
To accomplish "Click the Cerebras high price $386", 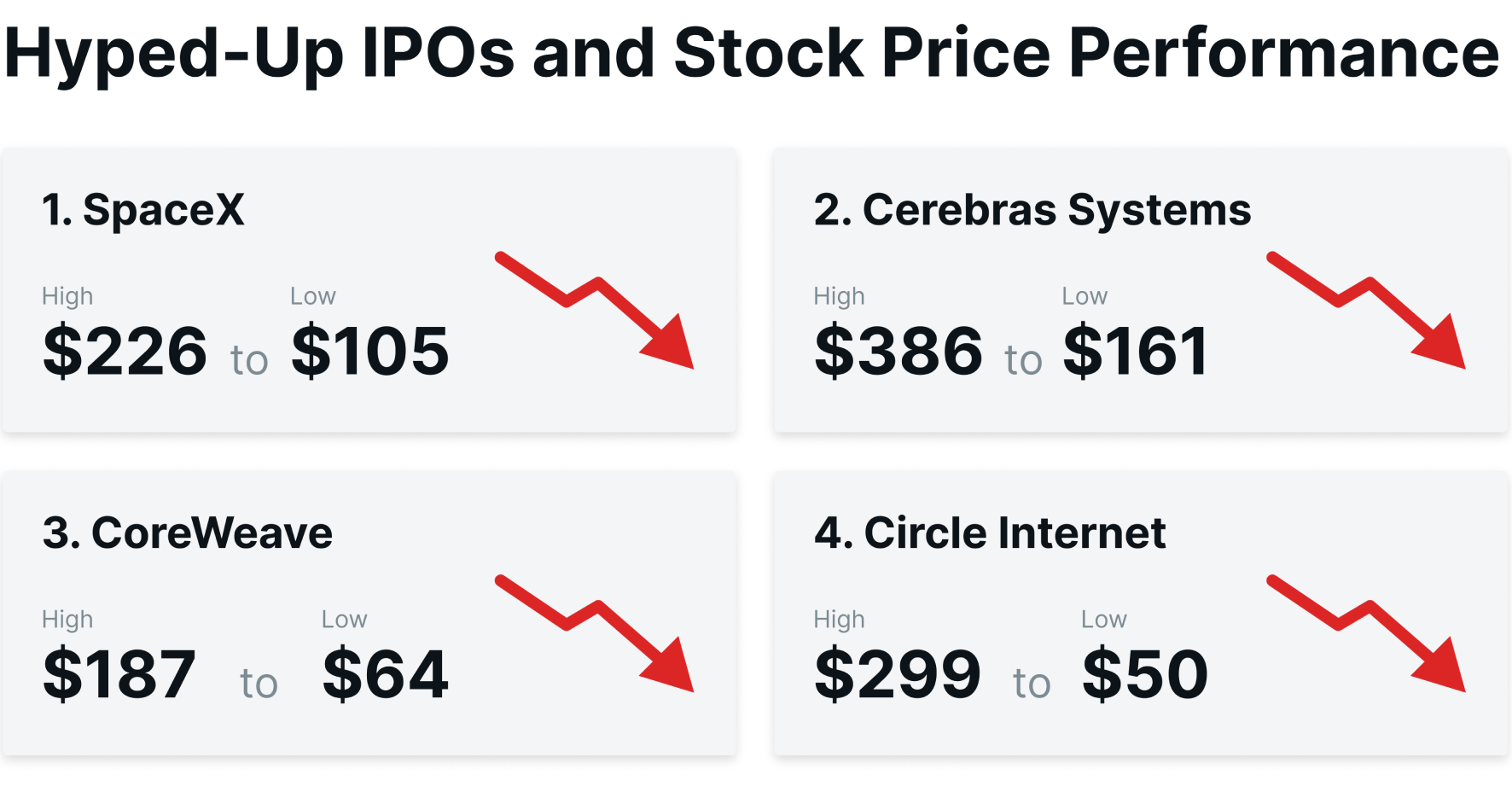I will [x=898, y=351].
